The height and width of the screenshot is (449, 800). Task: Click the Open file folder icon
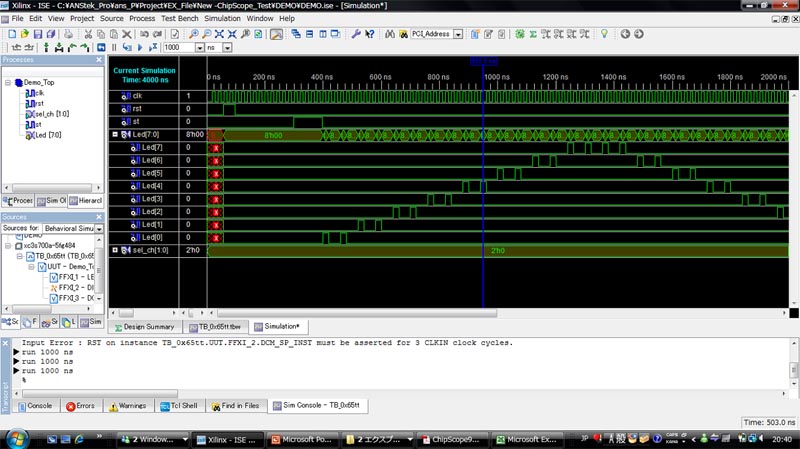point(24,34)
